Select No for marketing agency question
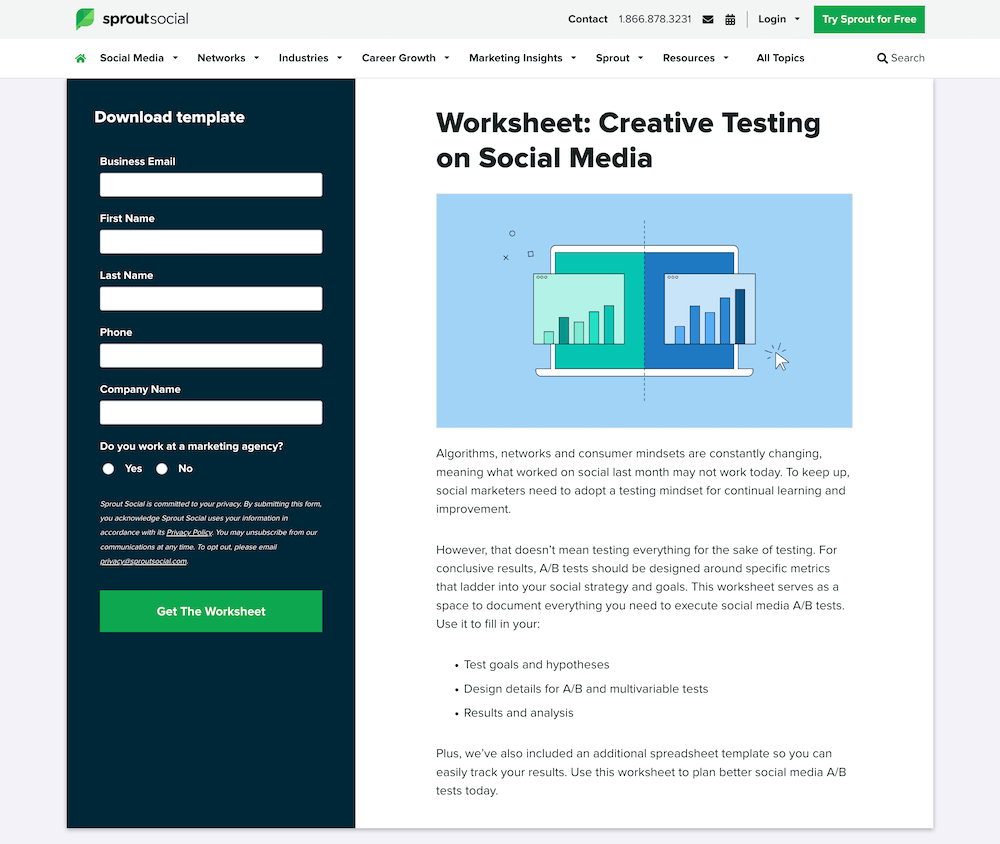Image resolution: width=1000 pixels, height=844 pixels. pos(161,468)
